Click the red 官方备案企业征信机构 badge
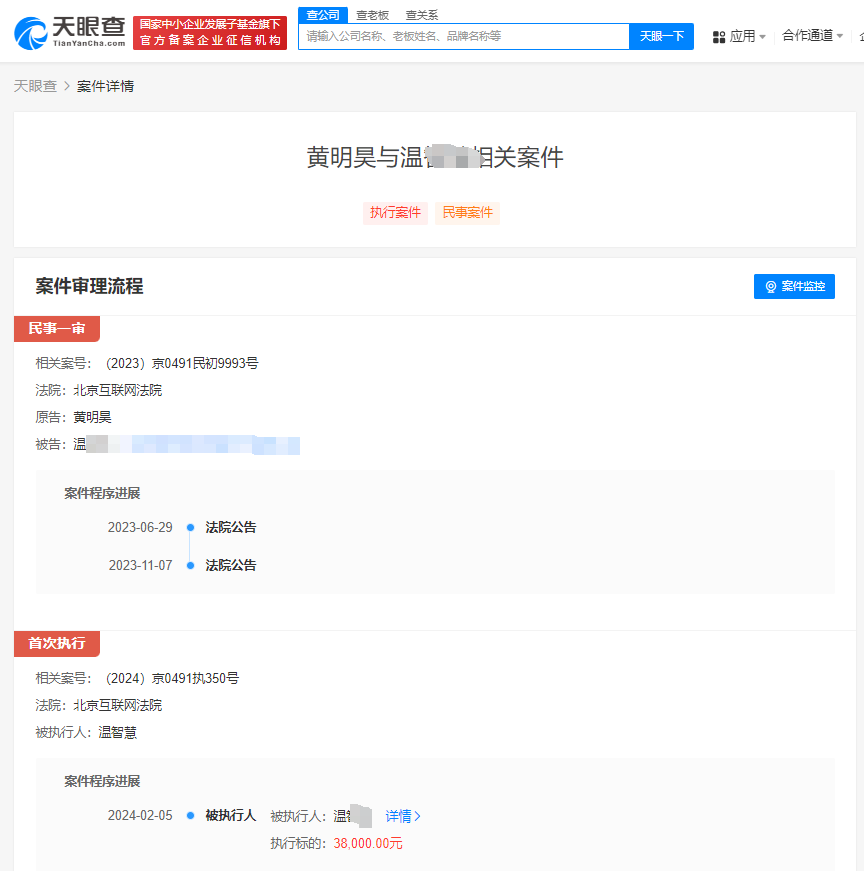Viewport: 864px width, 871px height. tap(210, 41)
